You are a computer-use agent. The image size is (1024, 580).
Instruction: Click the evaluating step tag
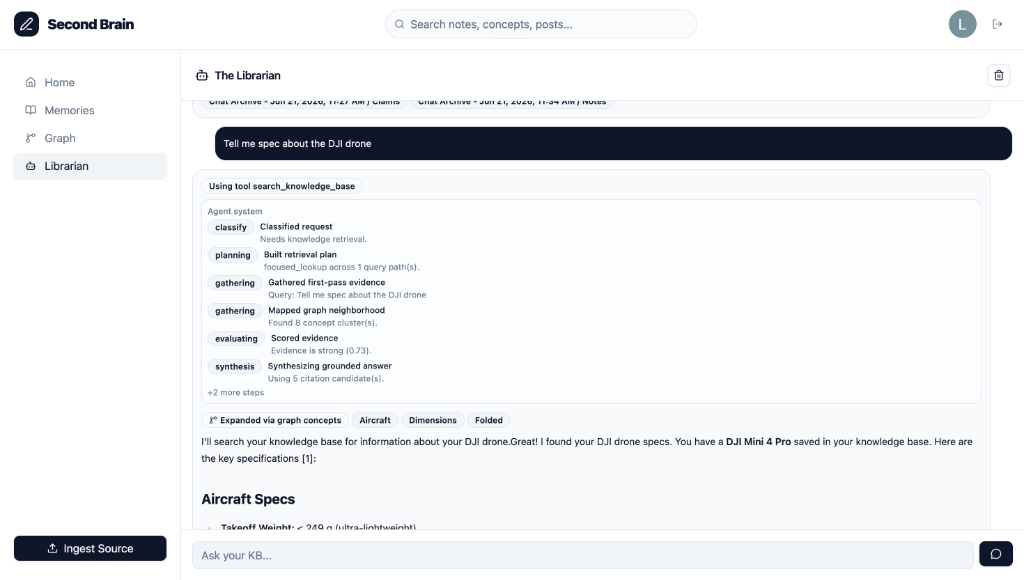236,339
